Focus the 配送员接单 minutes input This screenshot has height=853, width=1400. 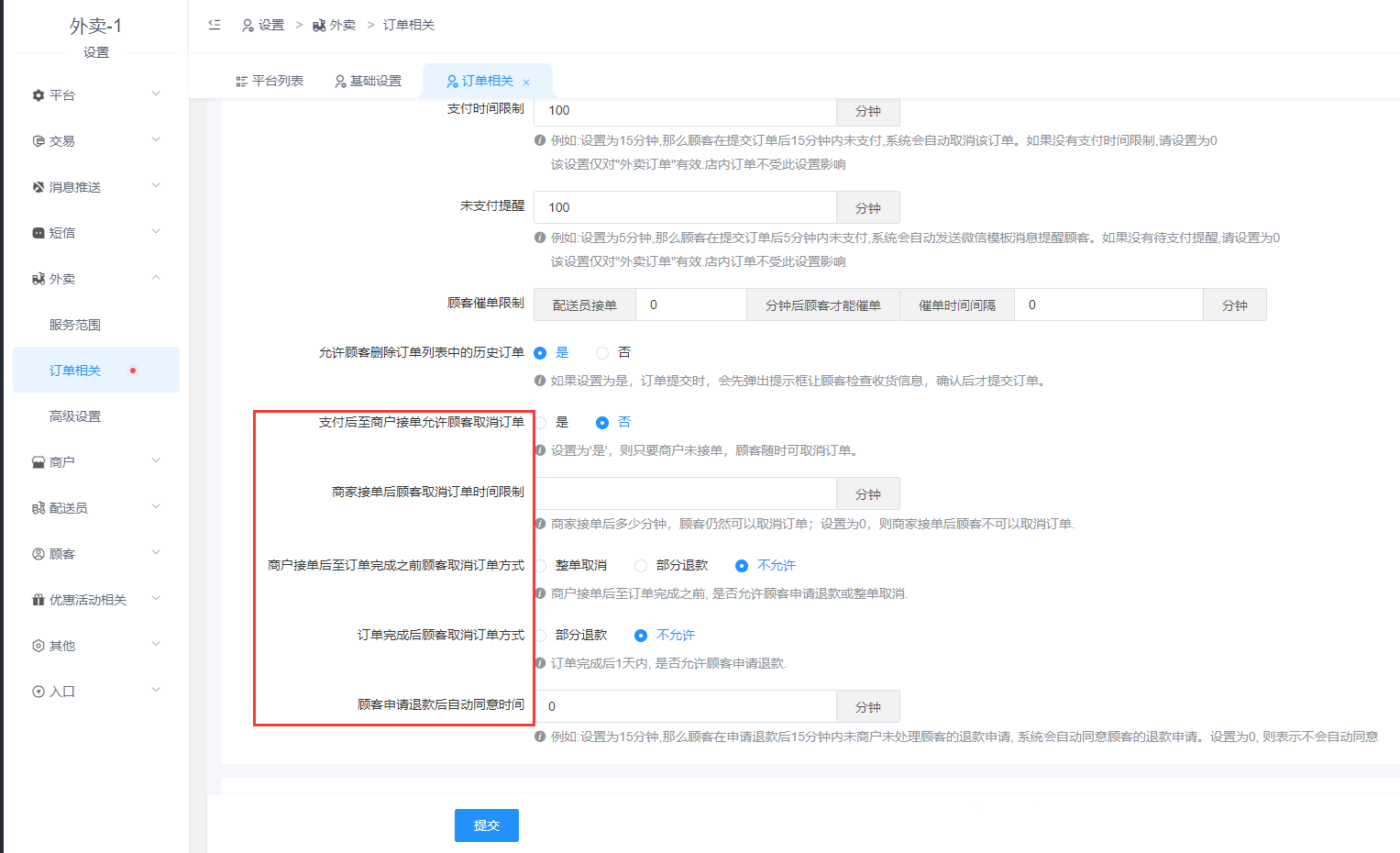(691, 305)
